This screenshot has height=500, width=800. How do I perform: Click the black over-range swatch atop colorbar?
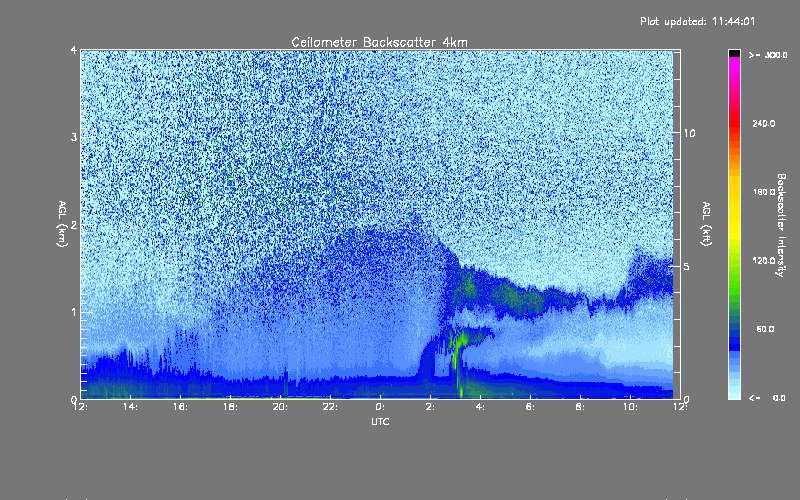click(x=734, y=53)
